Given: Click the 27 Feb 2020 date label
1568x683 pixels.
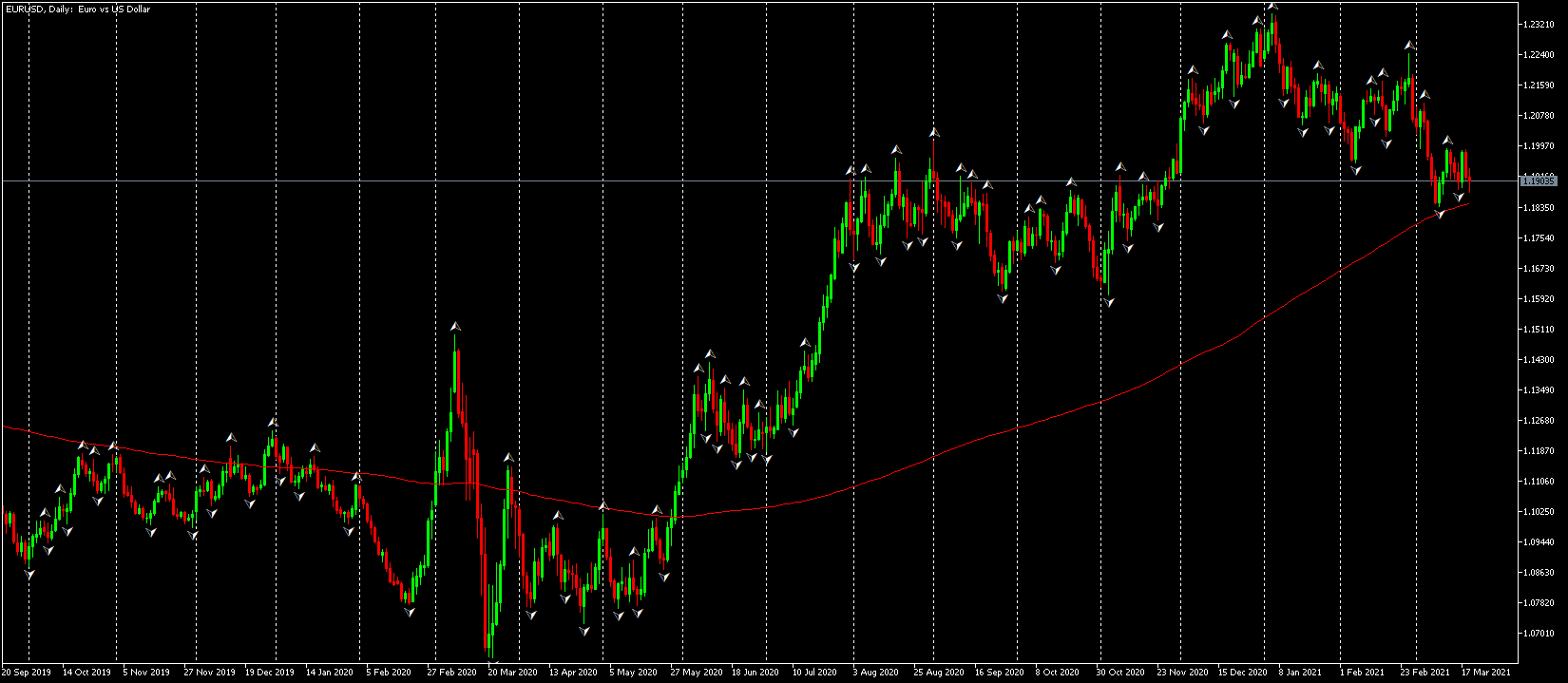Looking at the screenshot, I should [x=451, y=673].
